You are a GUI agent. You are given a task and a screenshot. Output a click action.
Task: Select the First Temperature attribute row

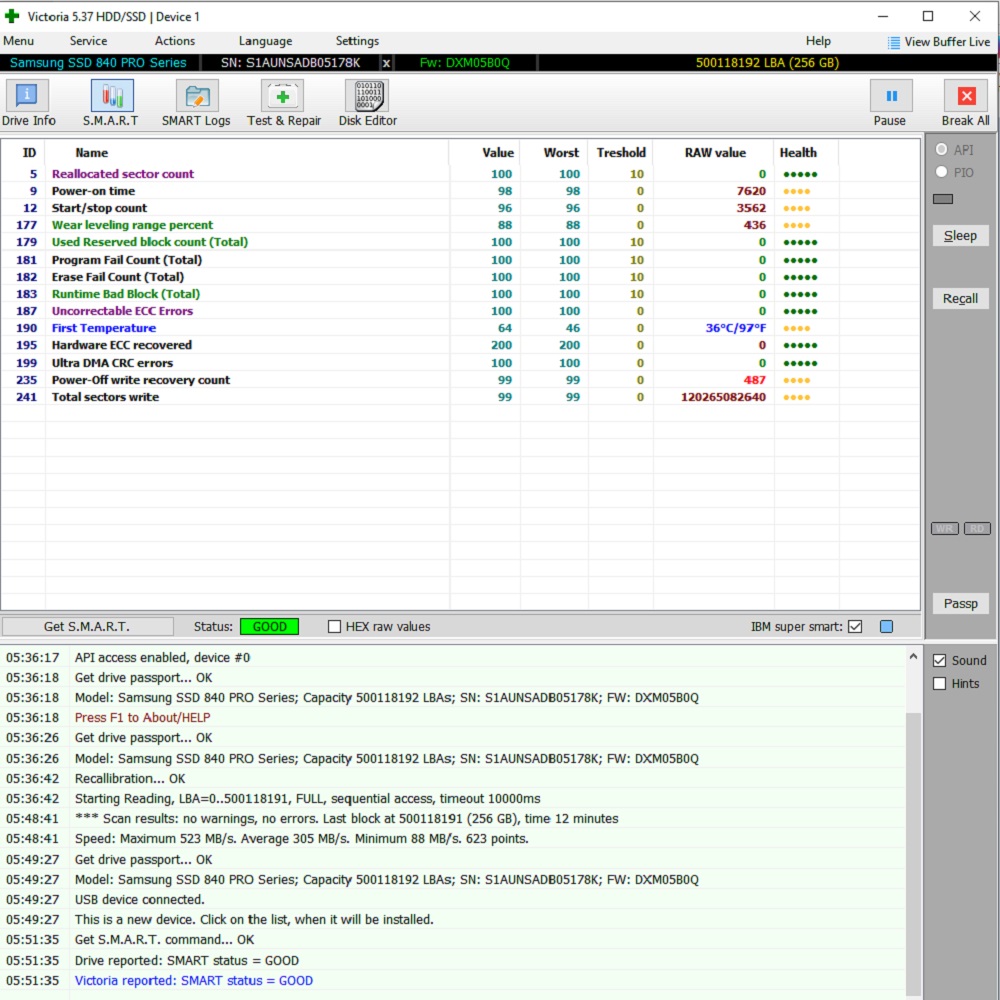(x=460, y=328)
